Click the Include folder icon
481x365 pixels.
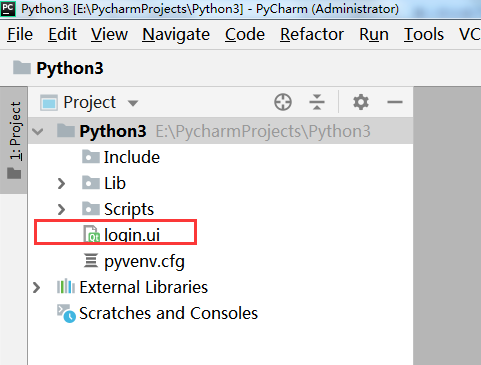(x=91, y=157)
